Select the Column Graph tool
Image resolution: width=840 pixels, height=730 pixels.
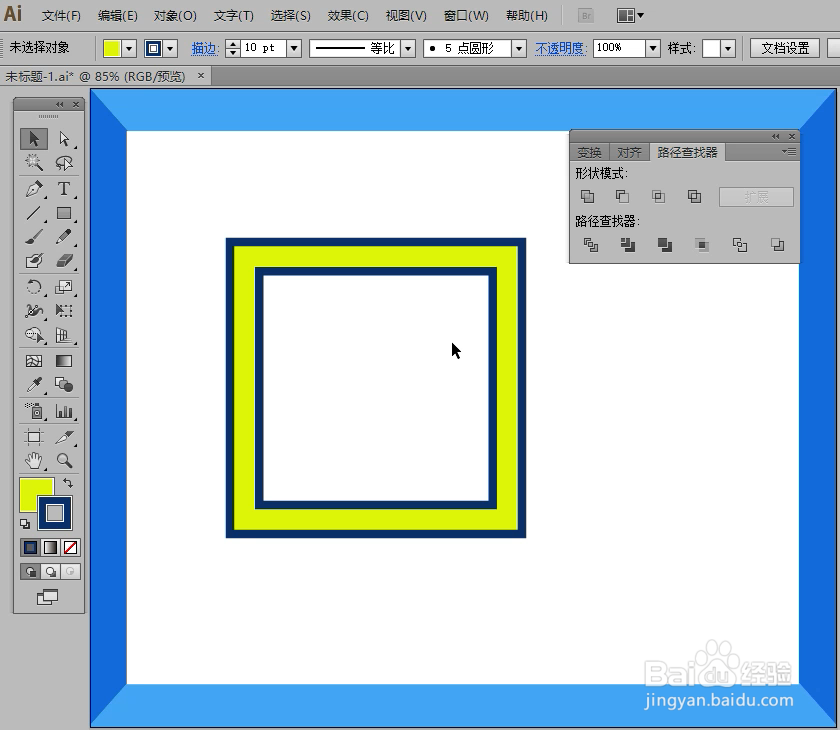pos(64,411)
